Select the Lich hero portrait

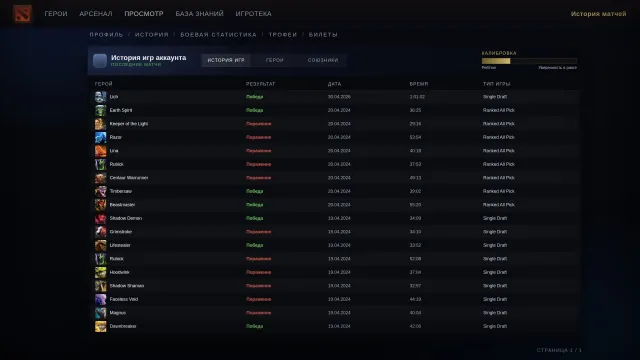100,97
